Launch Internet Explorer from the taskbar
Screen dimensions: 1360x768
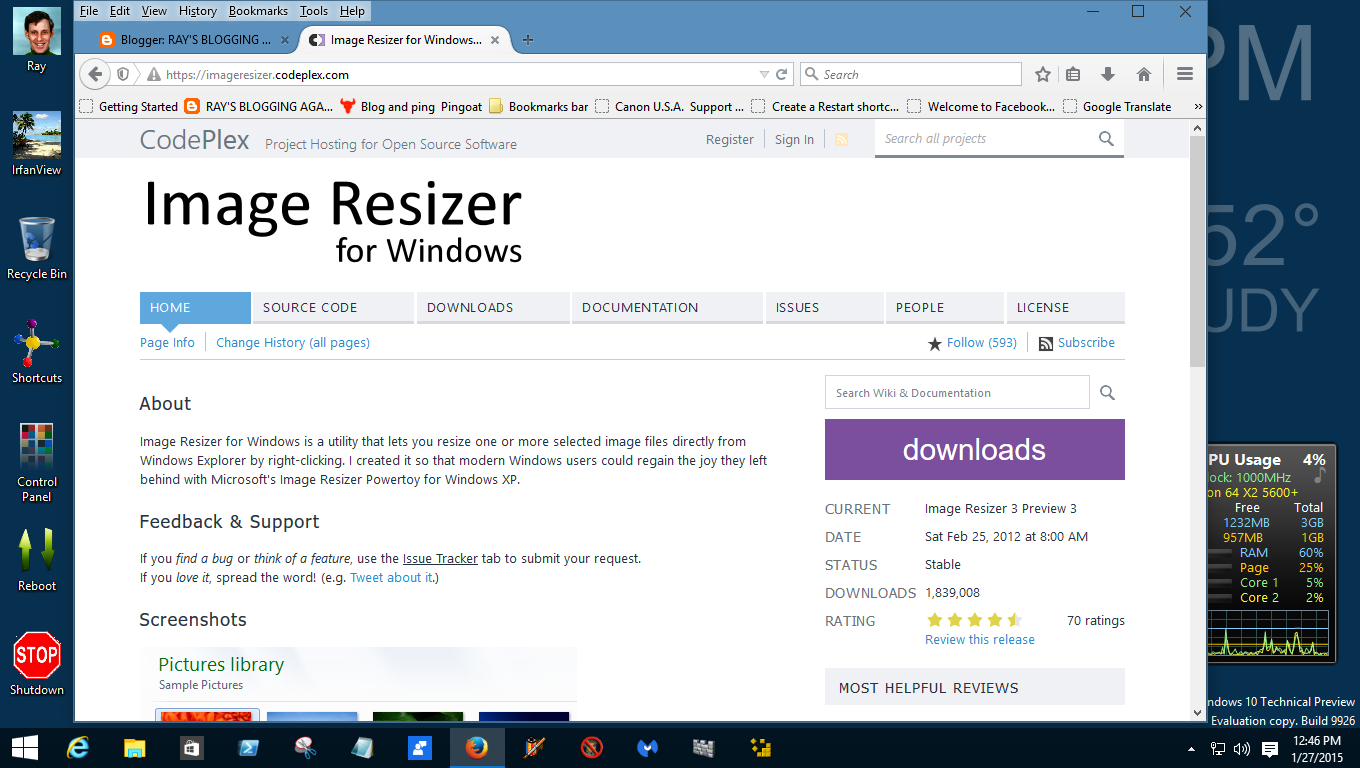(x=77, y=747)
